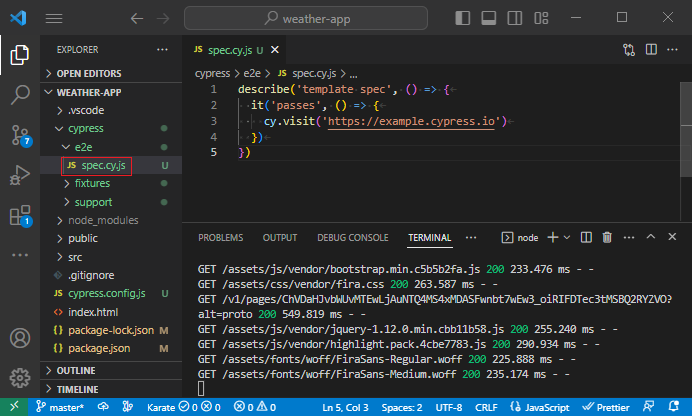Open editor more actions menu
The height and width of the screenshot is (416, 692).
pos(672,49)
